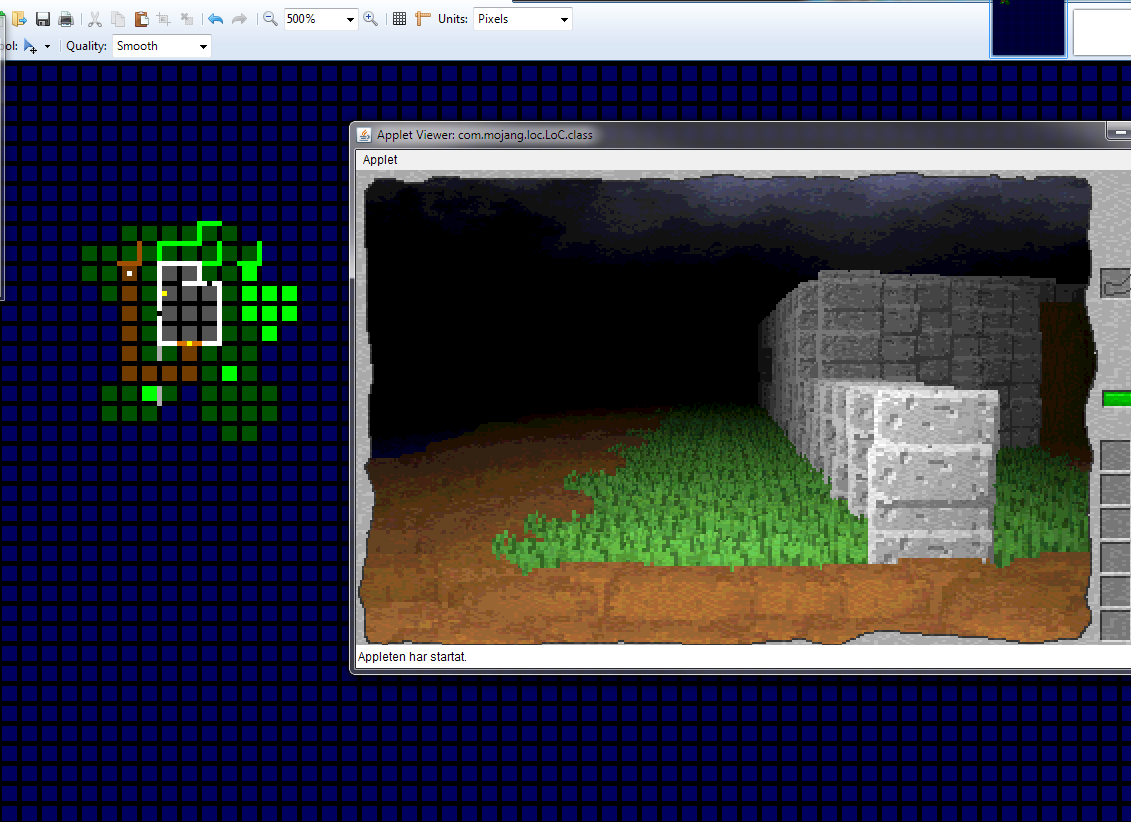Save the image with the floppy disk icon
This screenshot has width=1131, height=822.
(x=43, y=19)
